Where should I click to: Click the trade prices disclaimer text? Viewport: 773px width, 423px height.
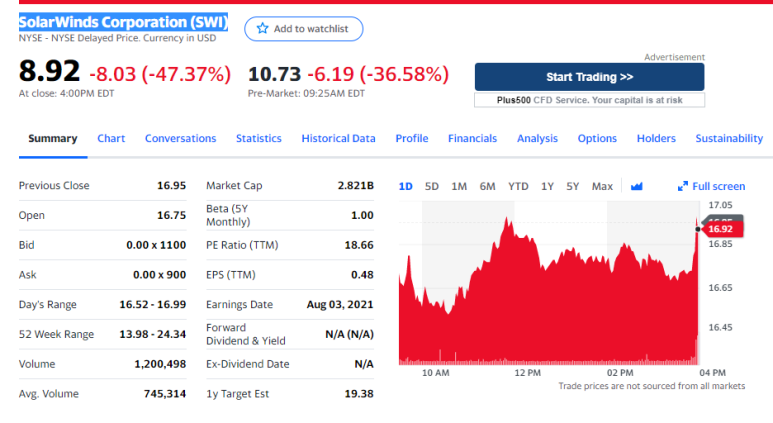(x=652, y=386)
